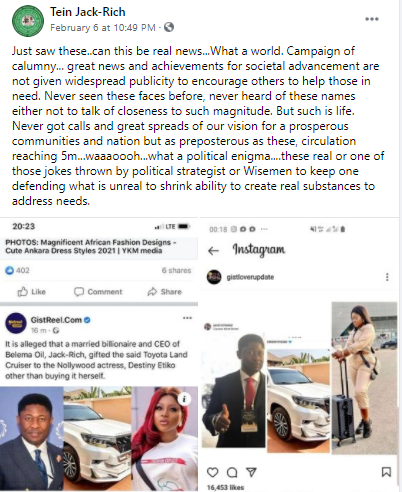Tap the Instagram heart like icon
This screenshot has width=402, height=492.
(213, 472)
